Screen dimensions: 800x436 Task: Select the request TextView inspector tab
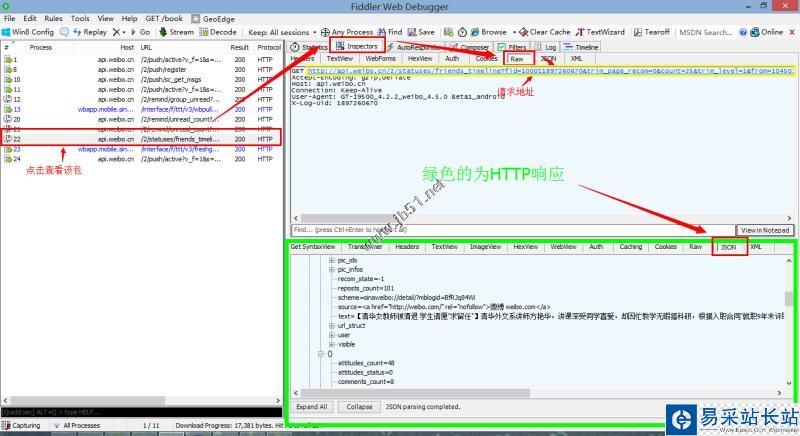pos(339,59)
